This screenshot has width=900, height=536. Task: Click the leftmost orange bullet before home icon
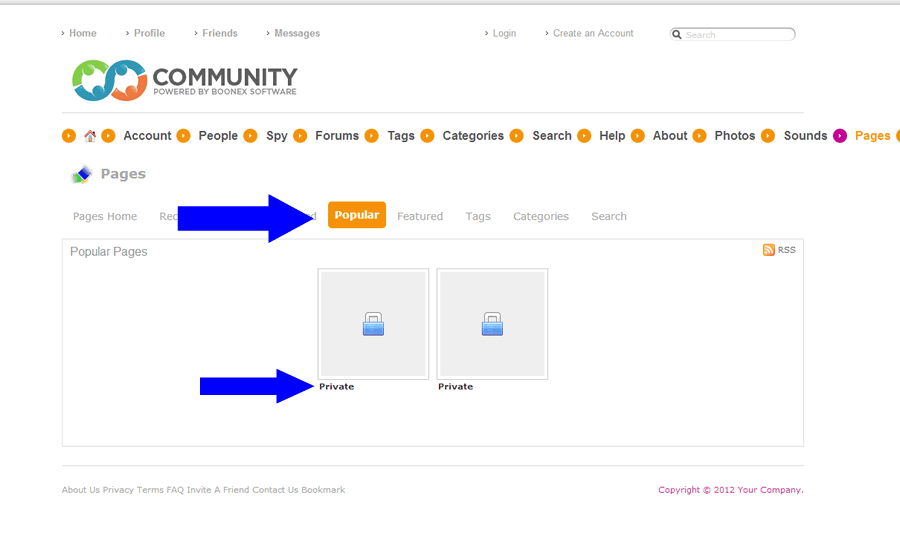tap(69, 136)
